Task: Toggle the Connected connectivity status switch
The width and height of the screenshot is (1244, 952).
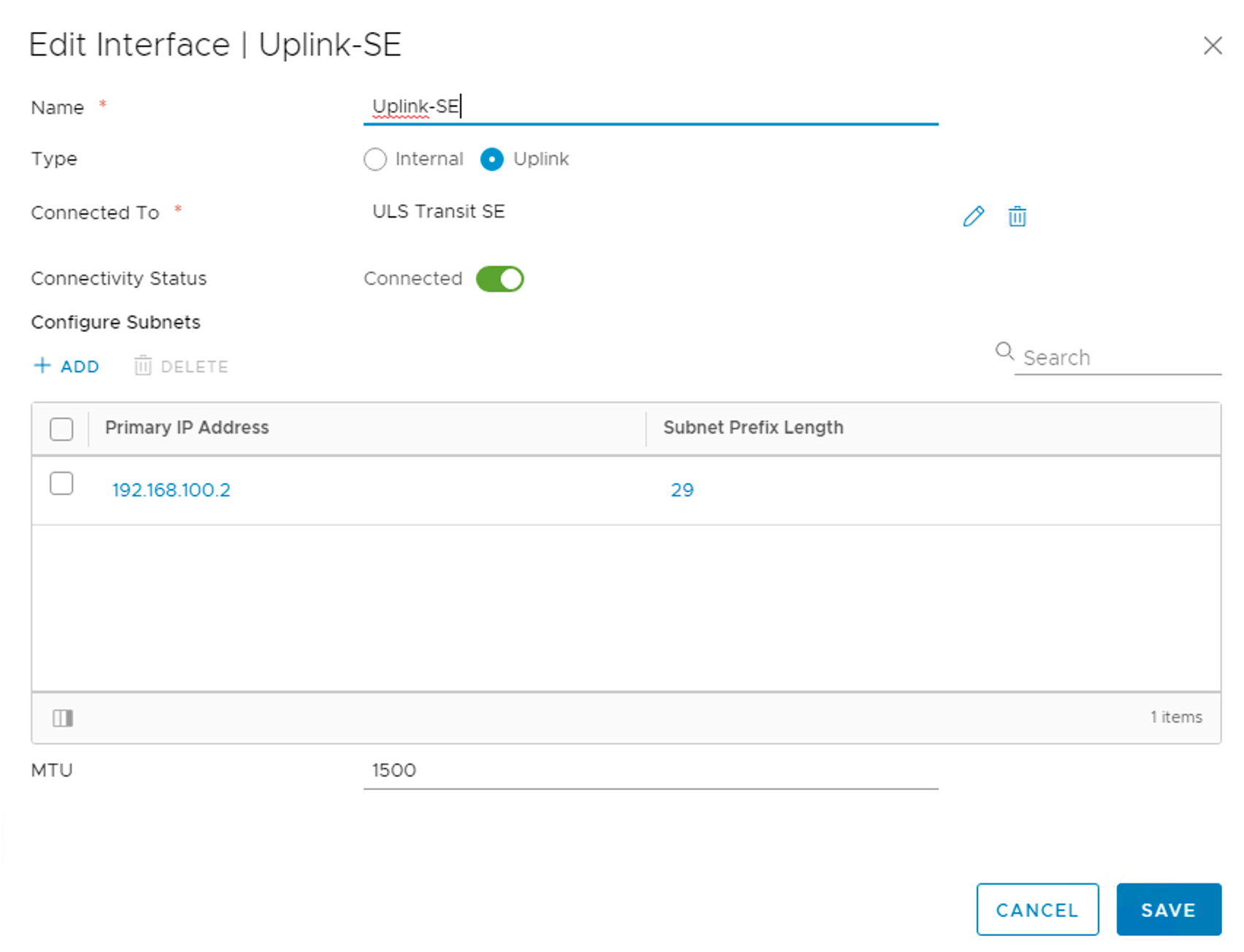Action: click(x=499, y=279)
